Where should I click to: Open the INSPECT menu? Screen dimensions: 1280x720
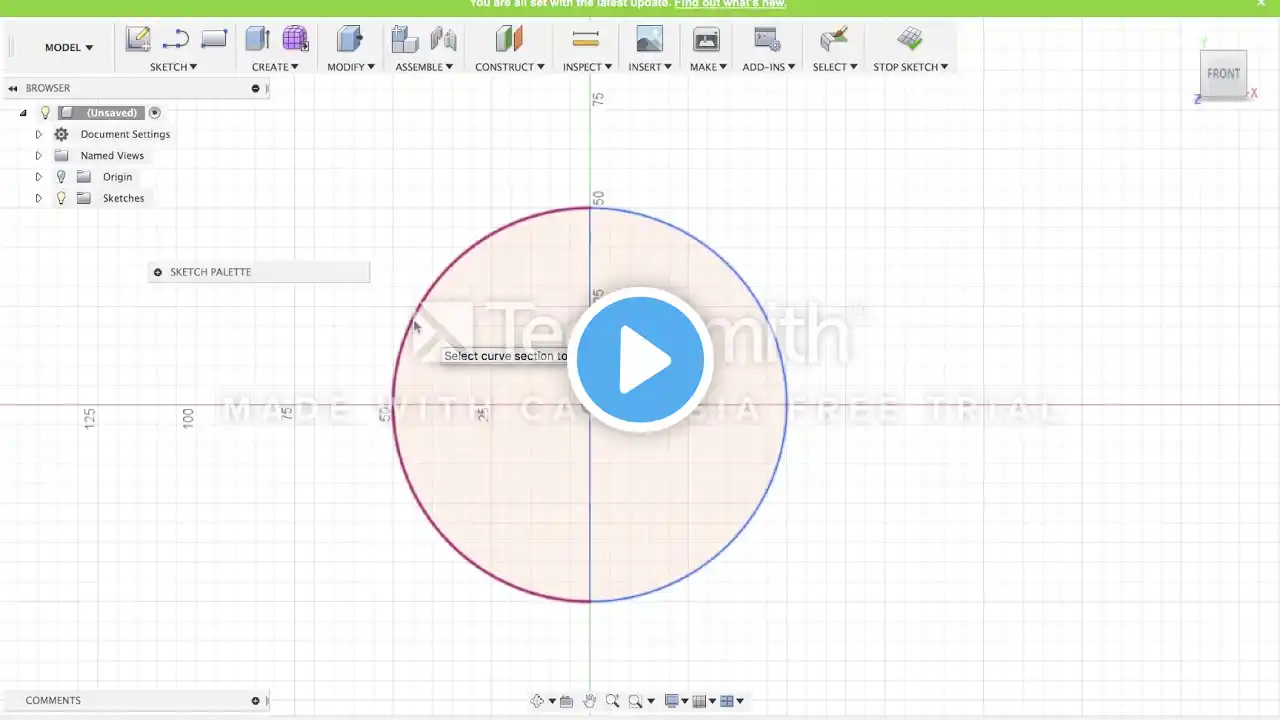(587, 67)
